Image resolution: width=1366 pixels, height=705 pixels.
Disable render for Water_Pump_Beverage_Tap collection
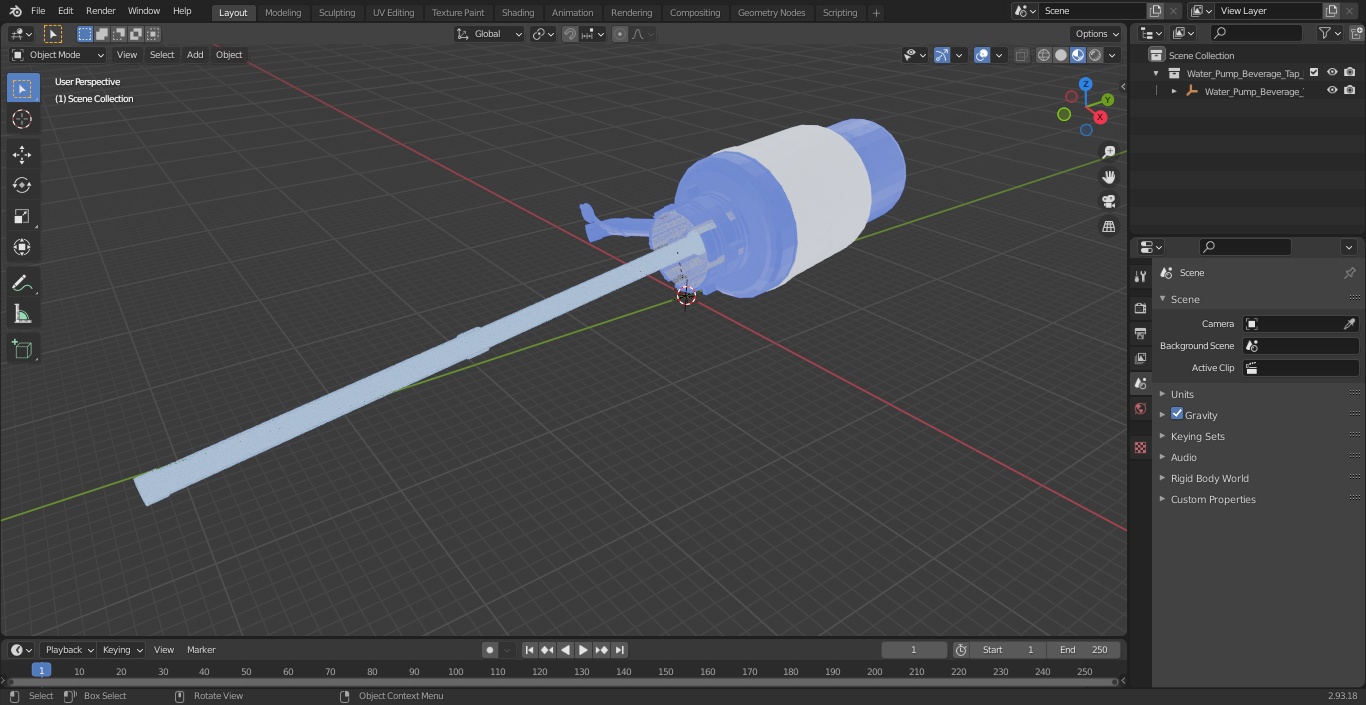coord(1350,72)
